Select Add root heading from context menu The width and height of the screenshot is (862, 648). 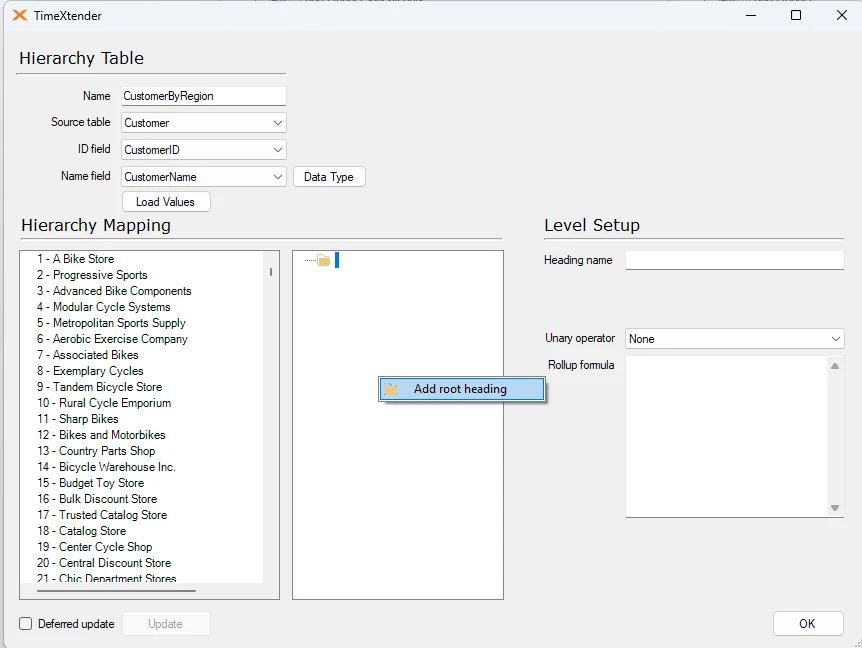click(460, 389)
